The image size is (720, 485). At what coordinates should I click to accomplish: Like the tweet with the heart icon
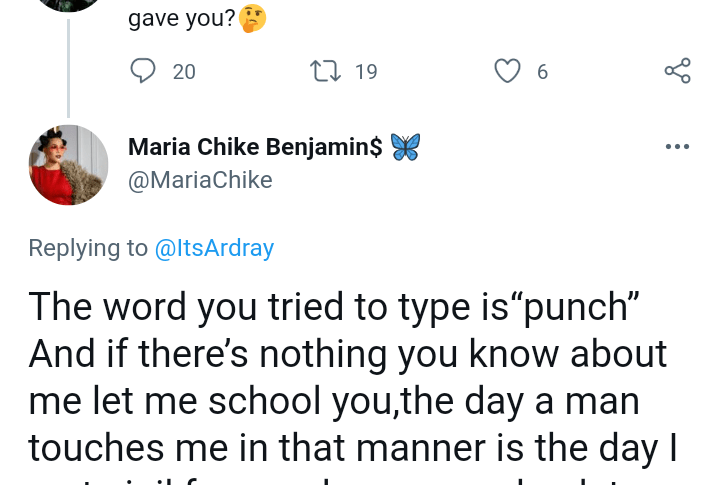[509, 71]
